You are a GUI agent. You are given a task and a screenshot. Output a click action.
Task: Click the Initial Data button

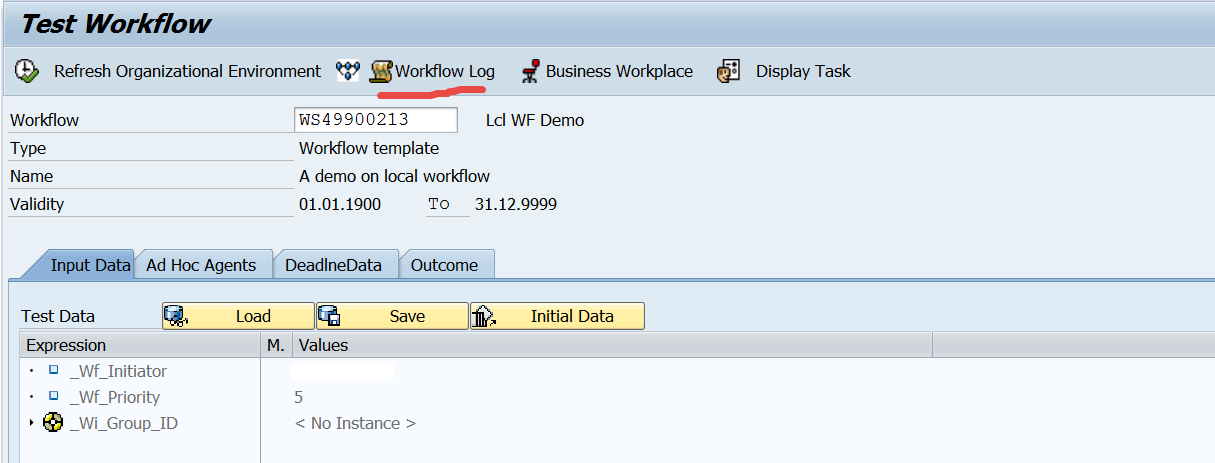click(557, 316)
